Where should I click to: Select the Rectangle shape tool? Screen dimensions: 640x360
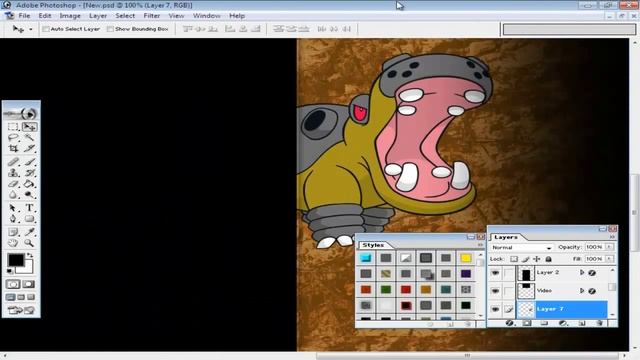pos(29,219)
